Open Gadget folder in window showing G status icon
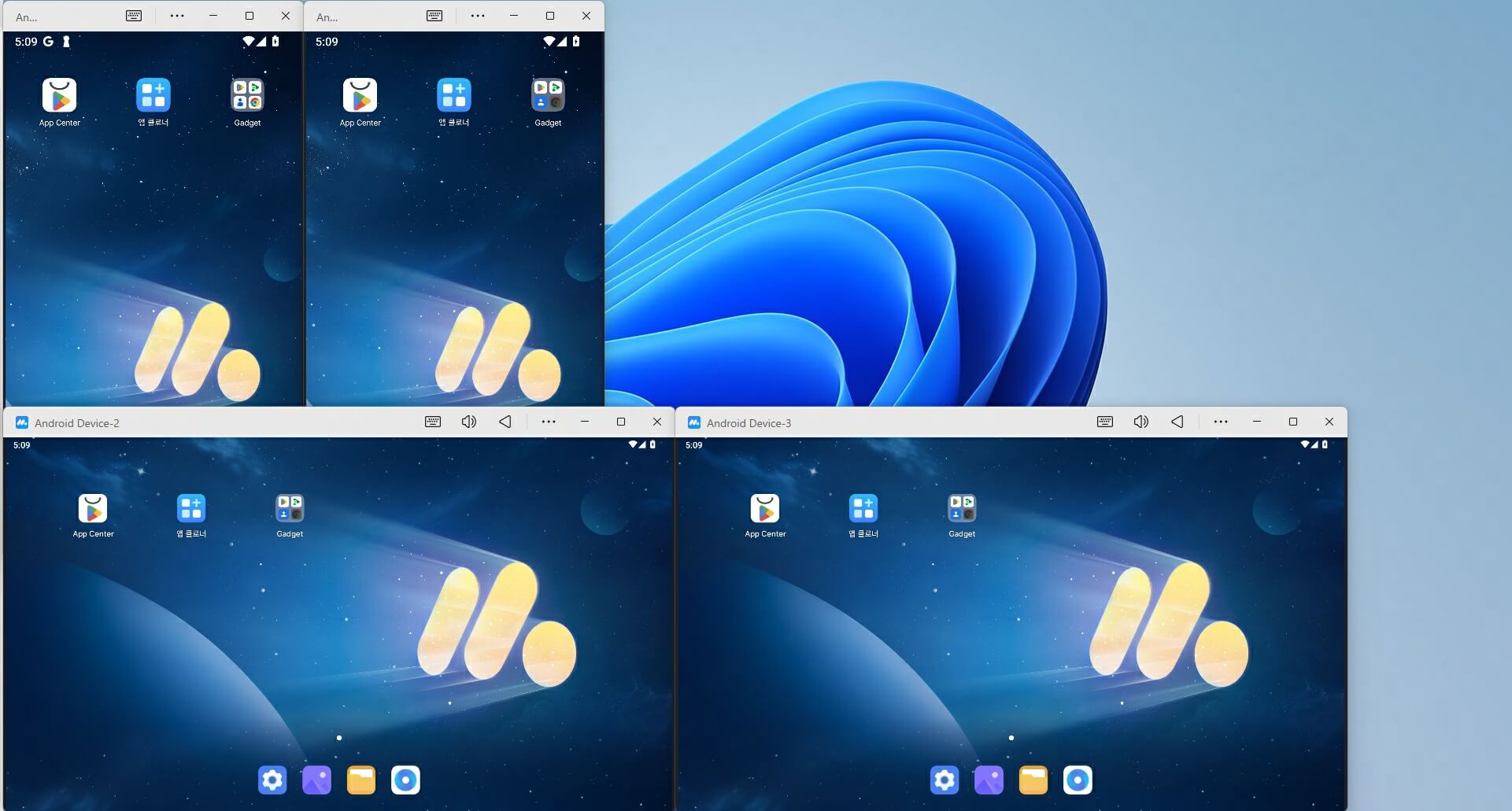This screenshot has height=811, width=1512. coord(247,95)
